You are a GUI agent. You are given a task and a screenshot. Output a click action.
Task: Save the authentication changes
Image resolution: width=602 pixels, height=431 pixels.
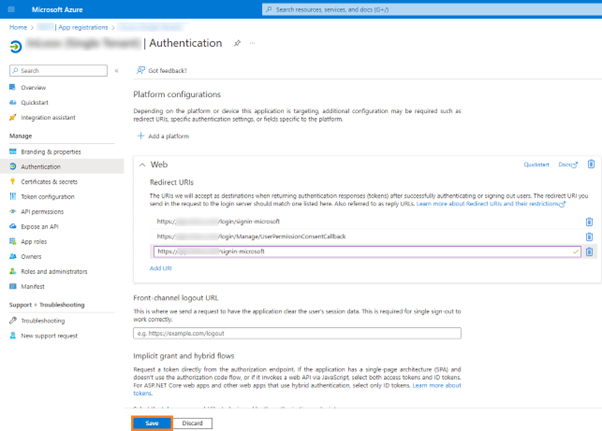(x=152, y=423)
